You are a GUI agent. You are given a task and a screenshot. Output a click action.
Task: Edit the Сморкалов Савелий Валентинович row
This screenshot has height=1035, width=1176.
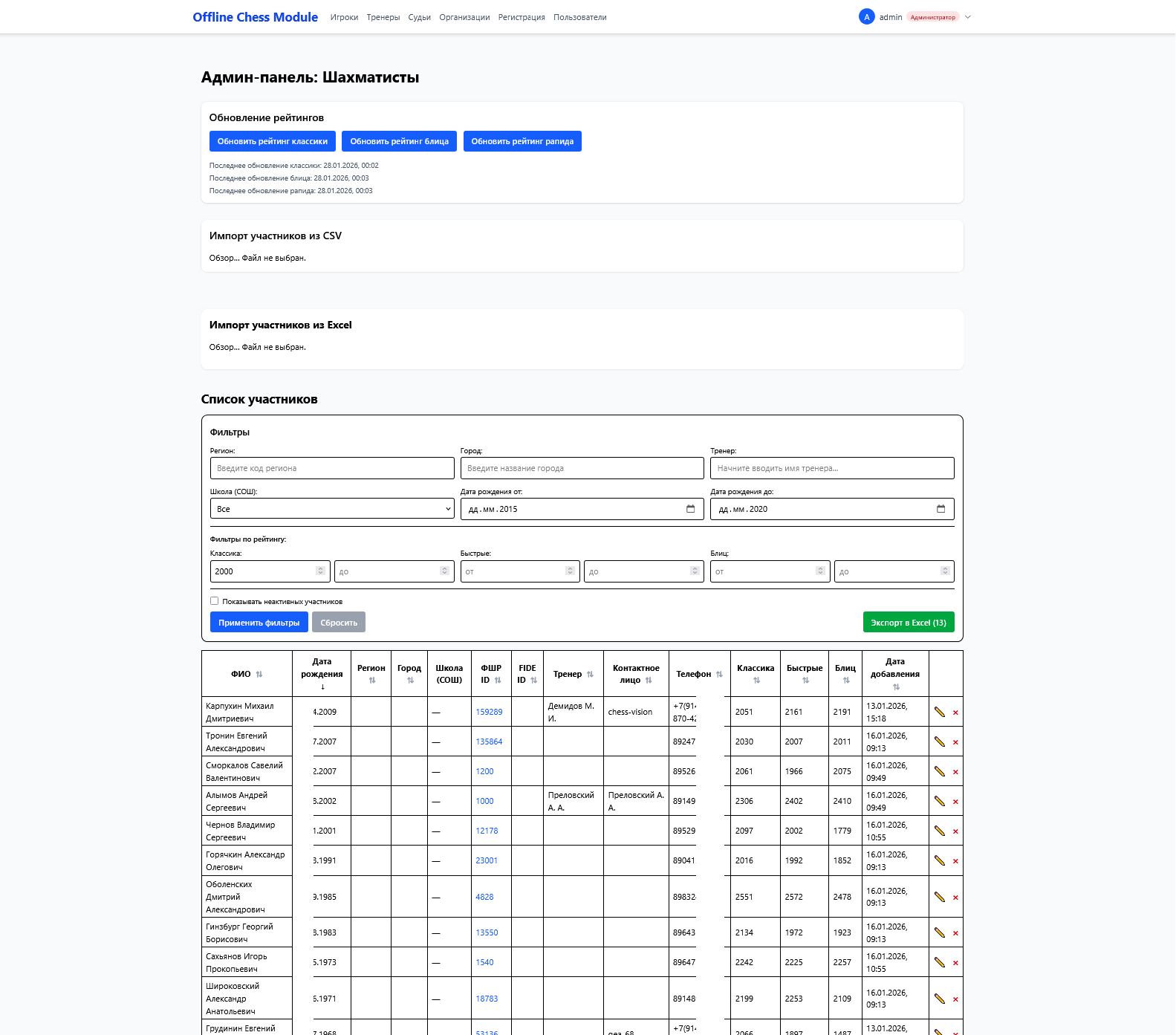940,771
